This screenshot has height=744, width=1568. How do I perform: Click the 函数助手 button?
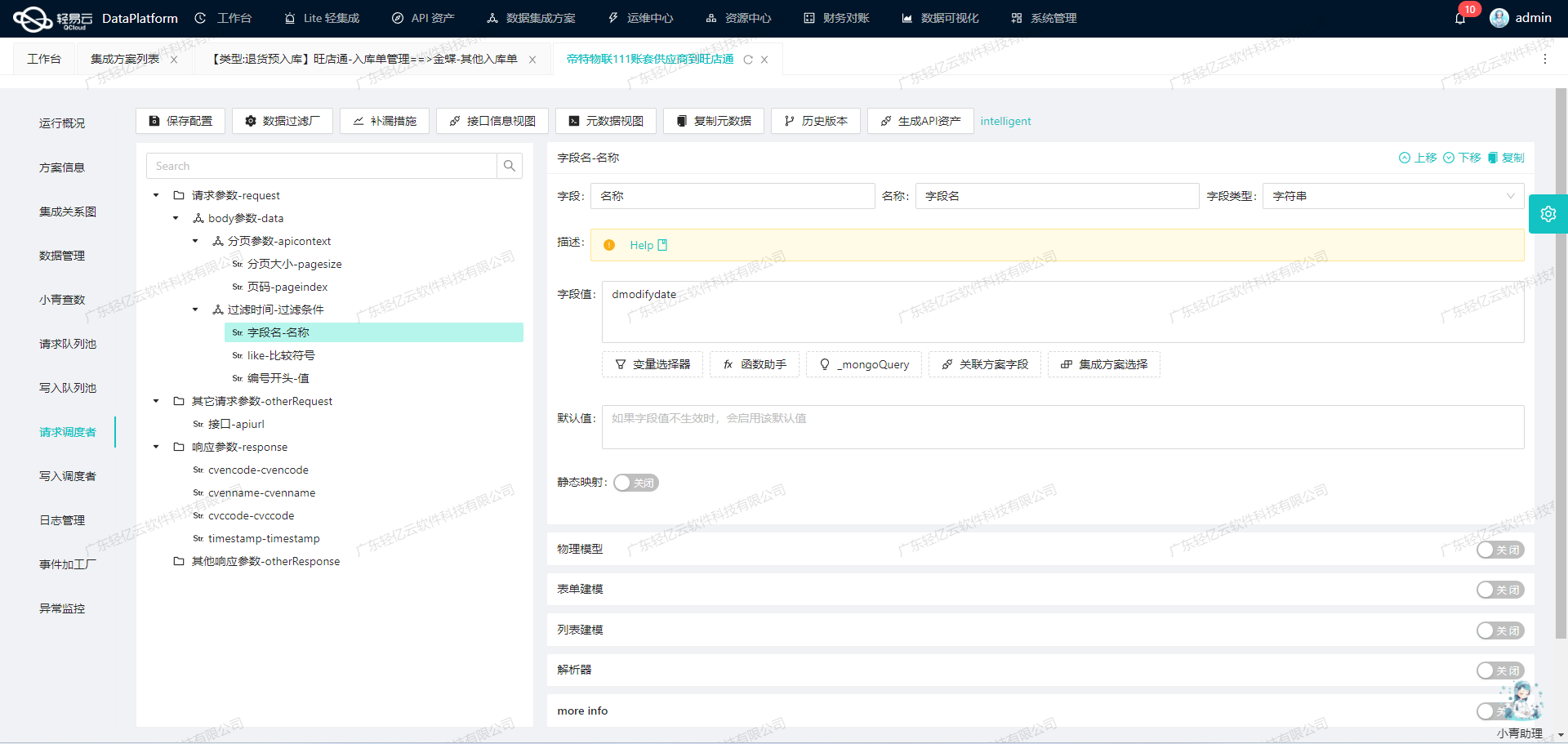coord(755,364)
